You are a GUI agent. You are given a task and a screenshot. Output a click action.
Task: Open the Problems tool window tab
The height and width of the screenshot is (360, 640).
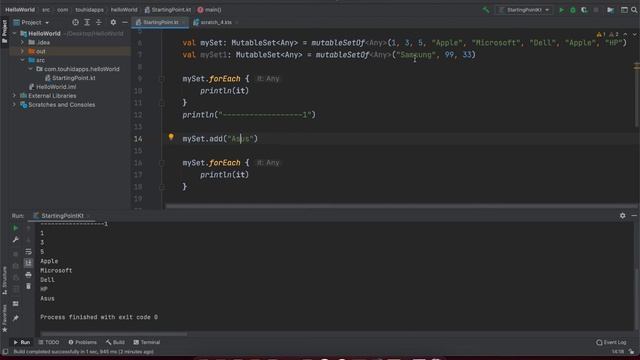(x=82, y=342)
